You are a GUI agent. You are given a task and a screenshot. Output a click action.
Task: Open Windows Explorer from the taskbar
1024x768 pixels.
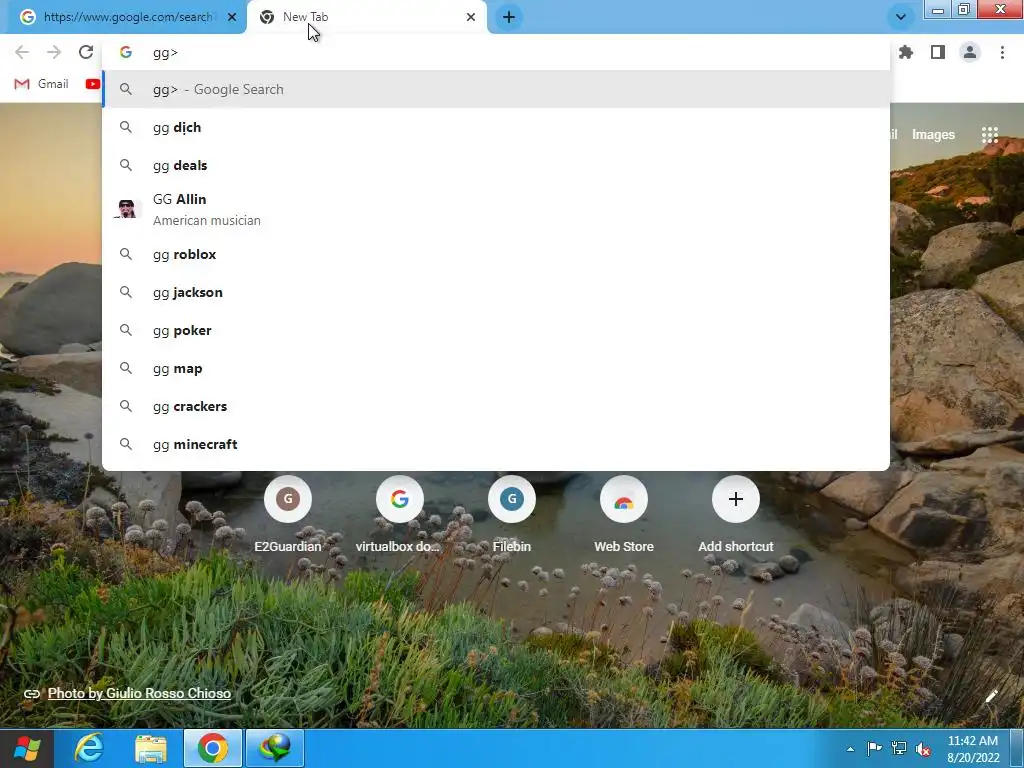(151, 748)
